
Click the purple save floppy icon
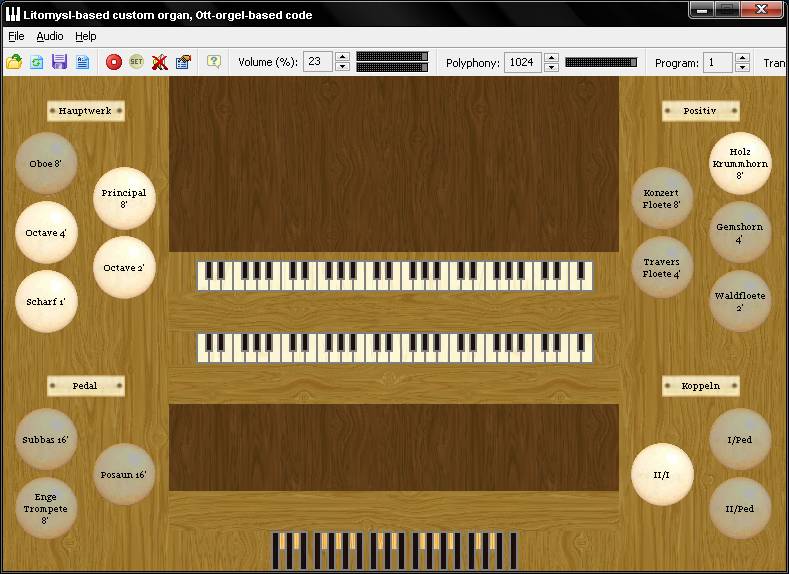point(59,62)
